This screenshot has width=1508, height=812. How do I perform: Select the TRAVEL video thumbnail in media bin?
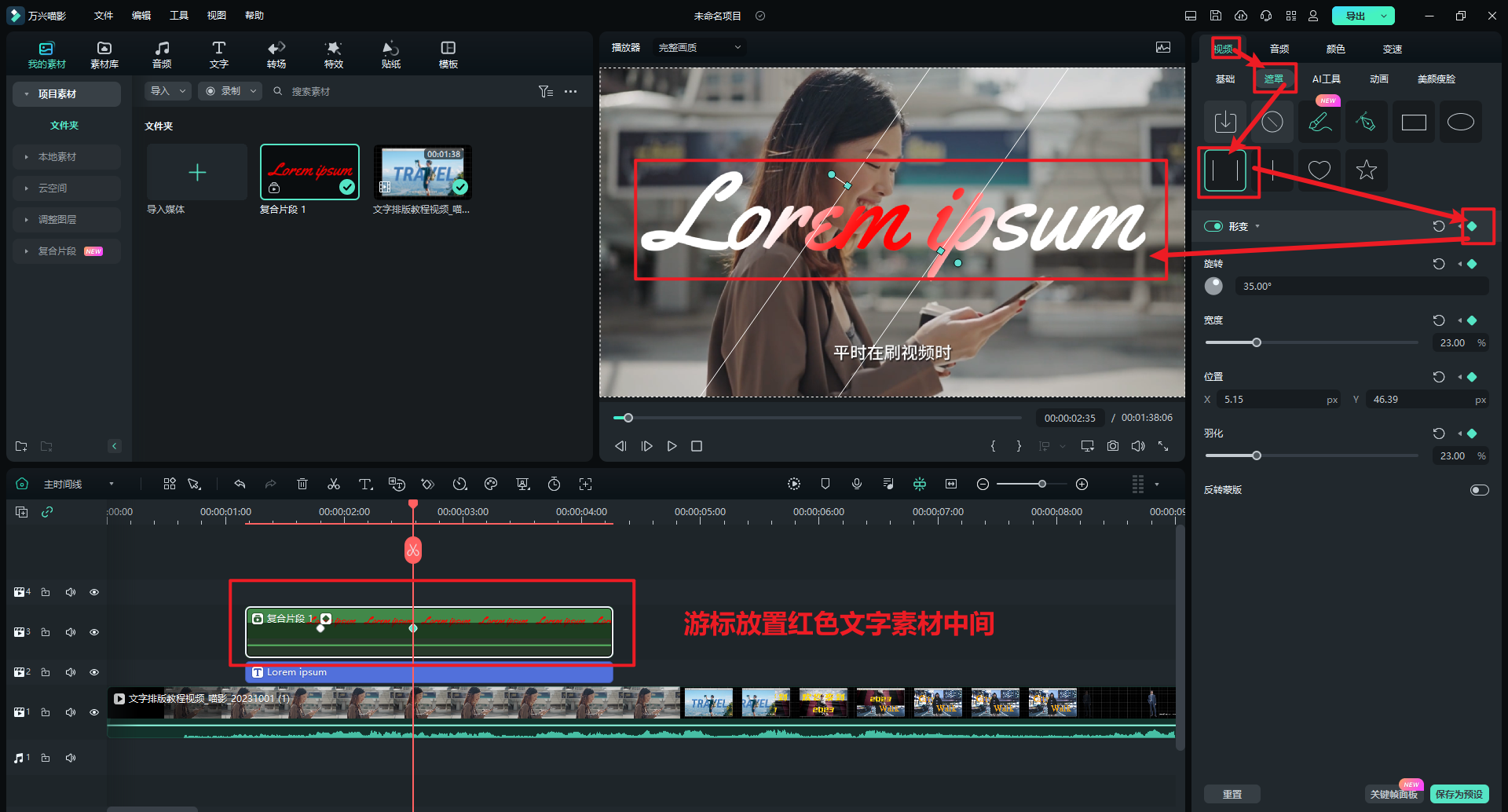point(423,172)
